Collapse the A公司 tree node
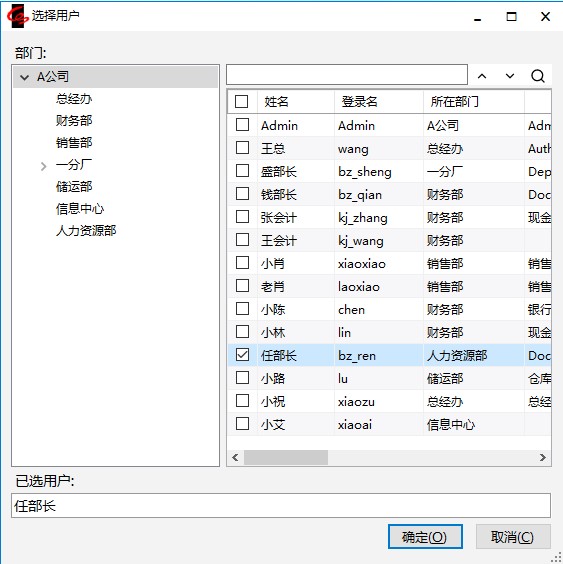Viewport: 563px width, 564px height. tap(24, 77)
